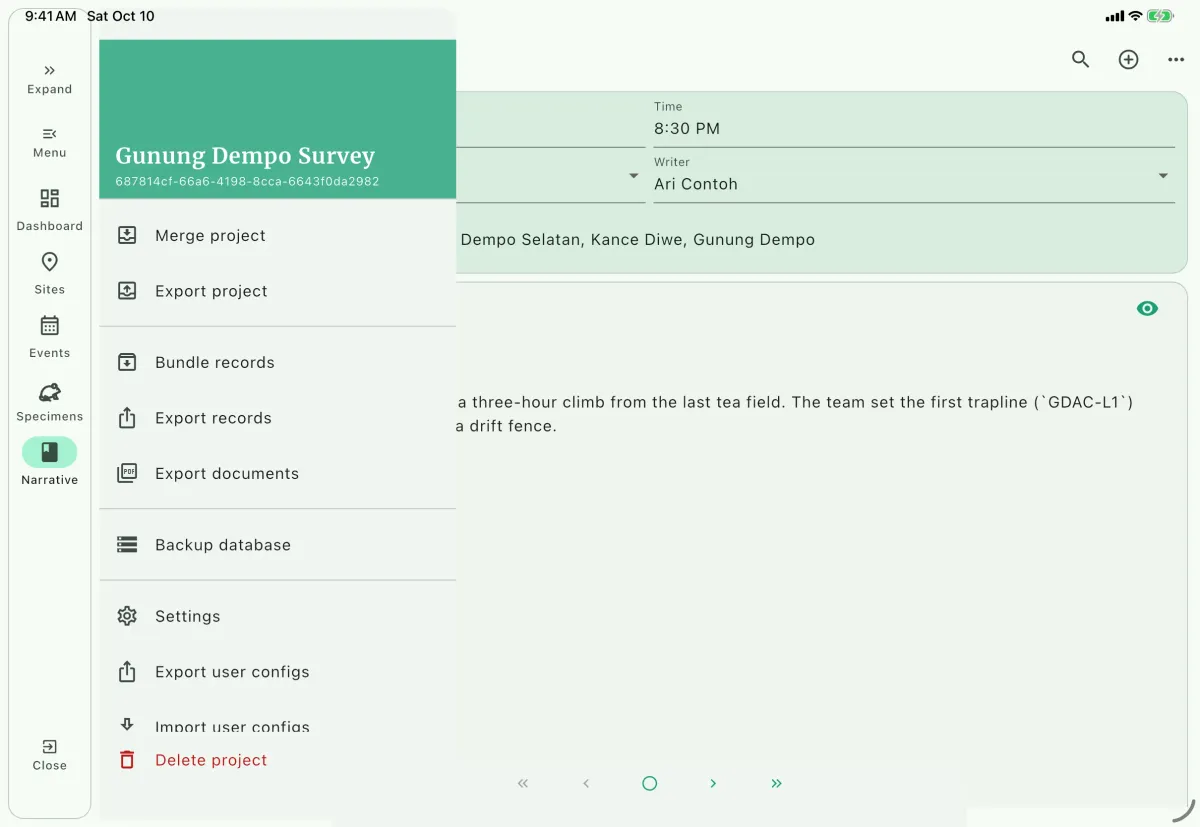Click the search magnifier icon

pyautogui.click(x=1080, y=59)
